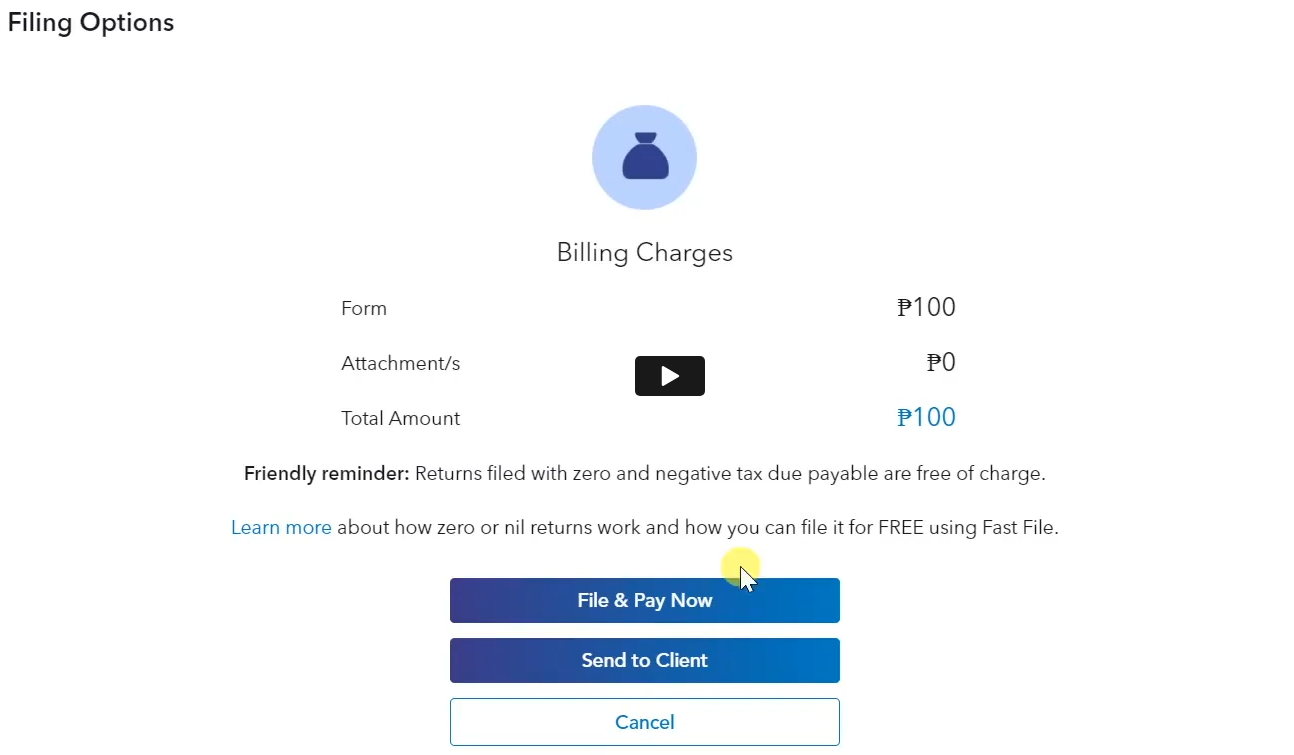
Task: Open the Learn more link
Action: pos(281,527)
